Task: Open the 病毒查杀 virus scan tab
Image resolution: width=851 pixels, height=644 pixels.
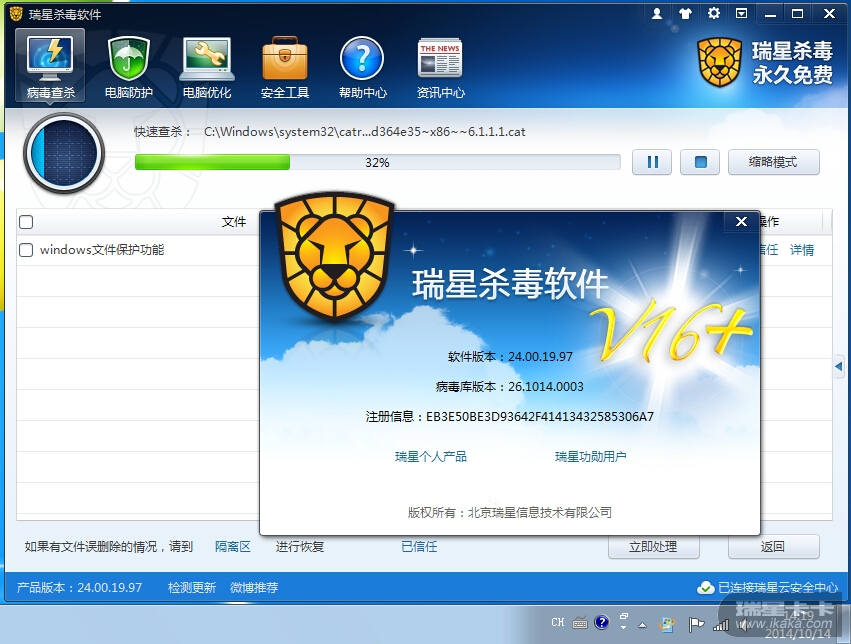Action: coord(50,67)
